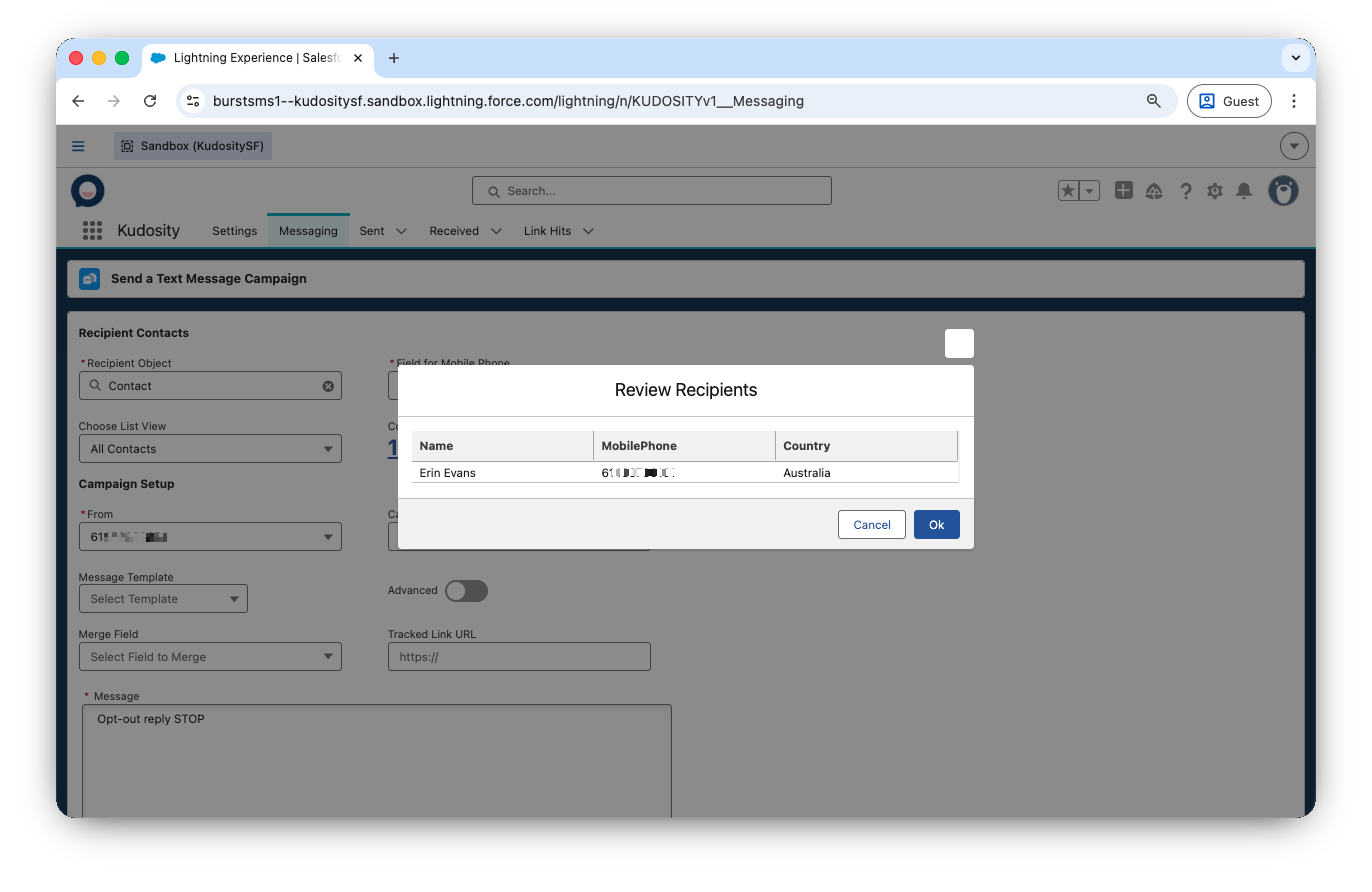Toggle the Advanced switch
The width and height of the screenshot is (1372, 892).
click(466, 591)
